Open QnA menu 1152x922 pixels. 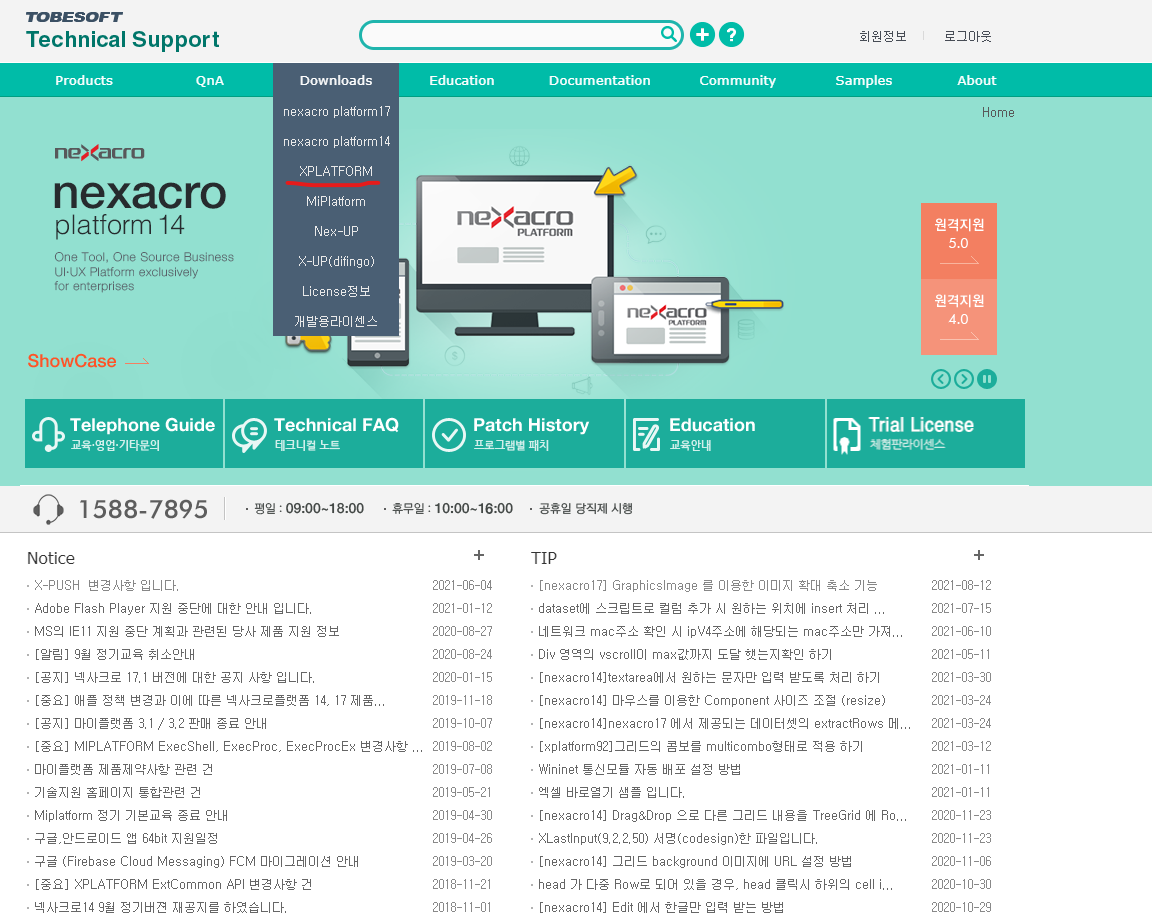coord(209,80)
